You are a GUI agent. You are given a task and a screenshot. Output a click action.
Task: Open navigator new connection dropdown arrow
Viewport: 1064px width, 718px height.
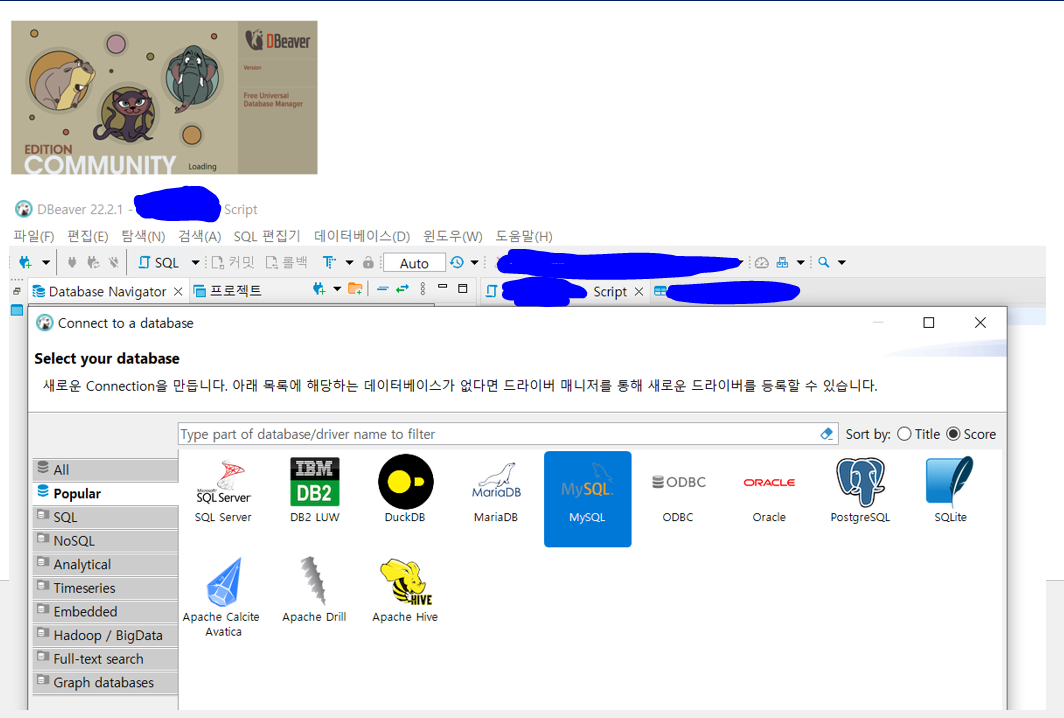337,289
